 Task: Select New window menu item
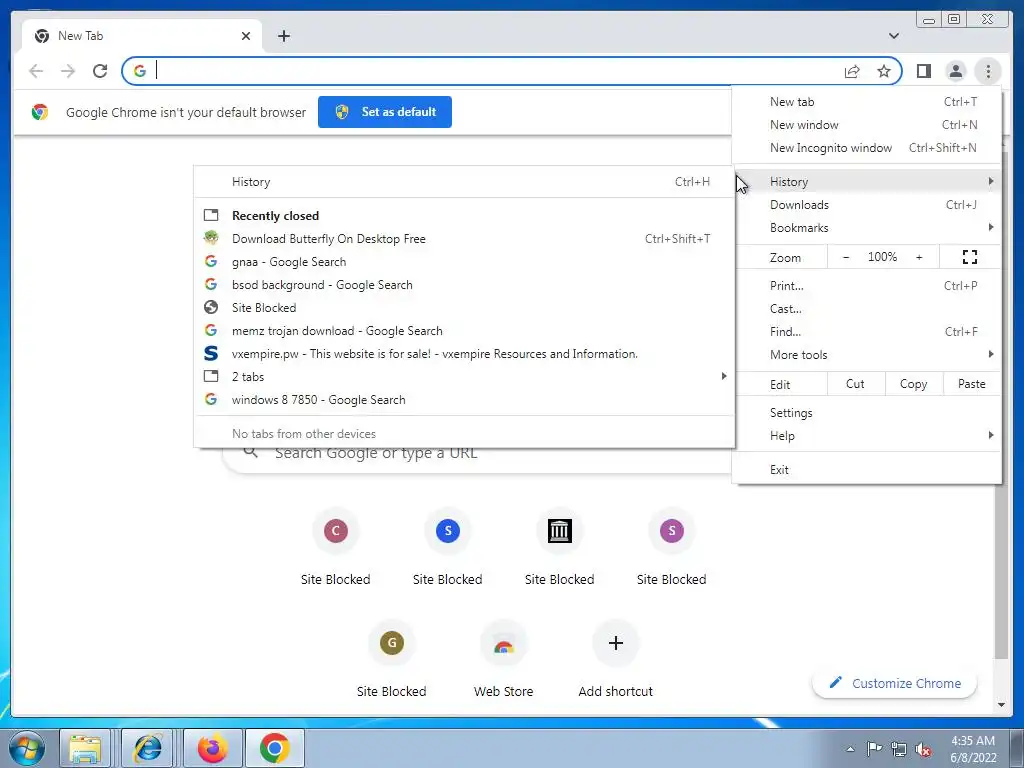[866, 125]
